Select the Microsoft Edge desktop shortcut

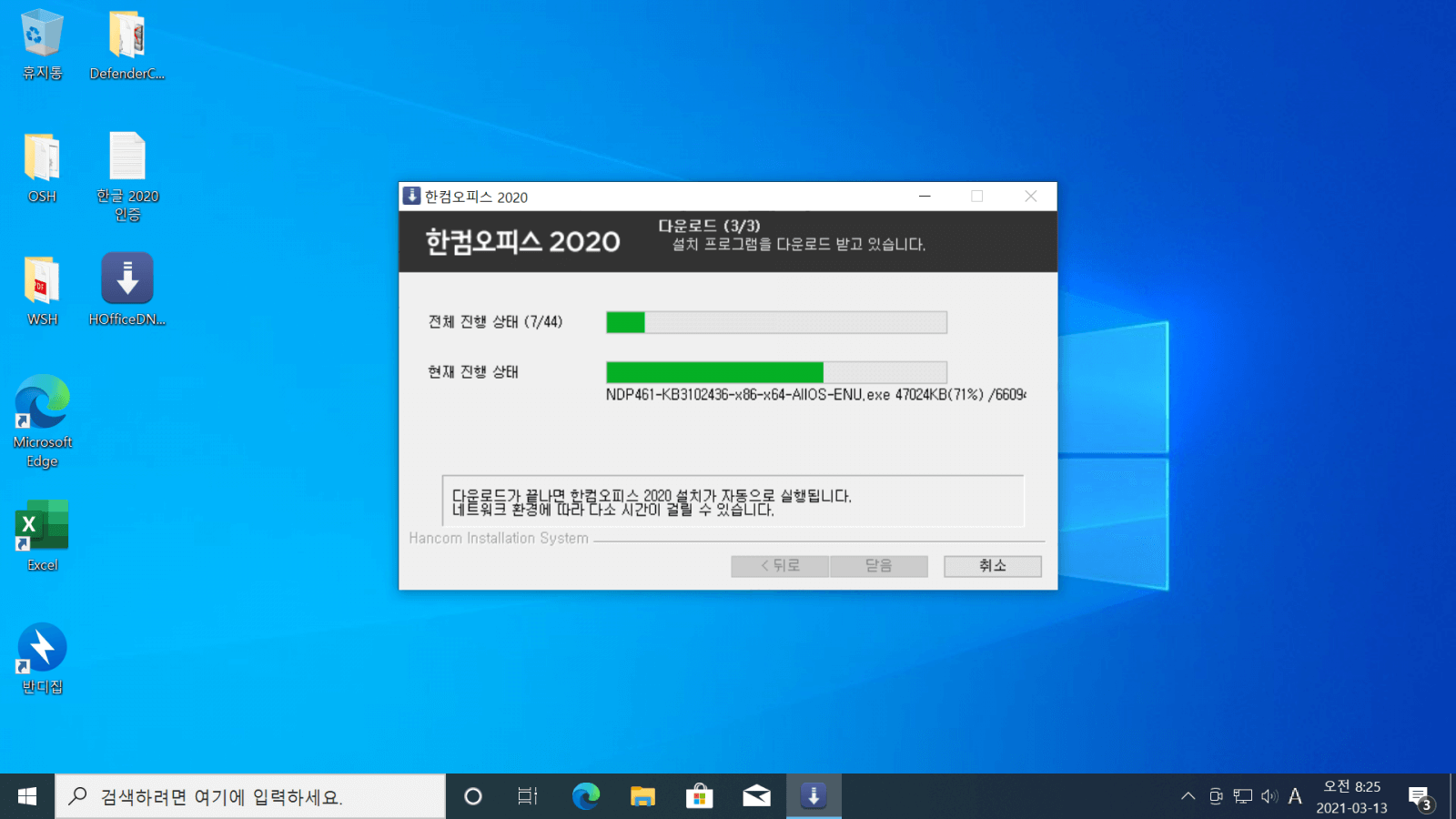pyautogui.click(x=42, y=421)
